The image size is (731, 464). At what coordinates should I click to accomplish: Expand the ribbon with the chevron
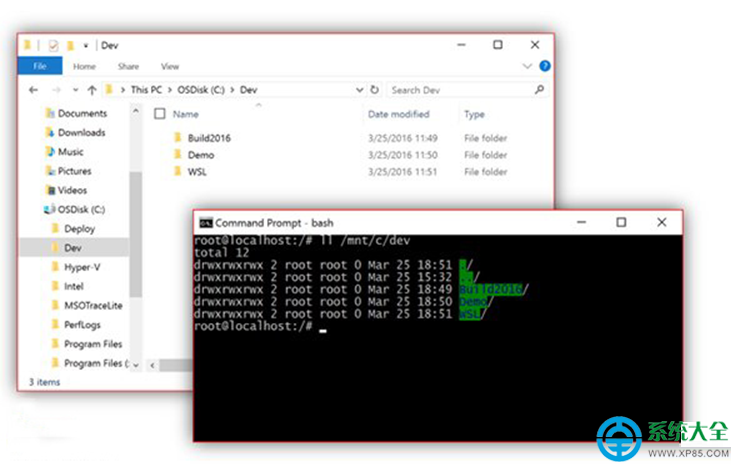(x=527, y=66)
